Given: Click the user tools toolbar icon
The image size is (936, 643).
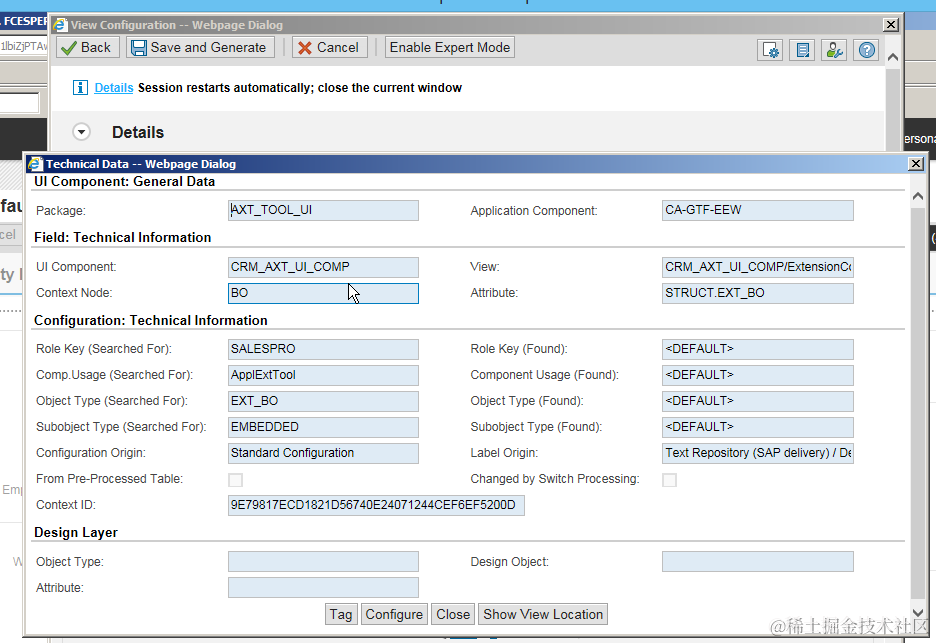Looking at the screenshot, I should (834, 50).
